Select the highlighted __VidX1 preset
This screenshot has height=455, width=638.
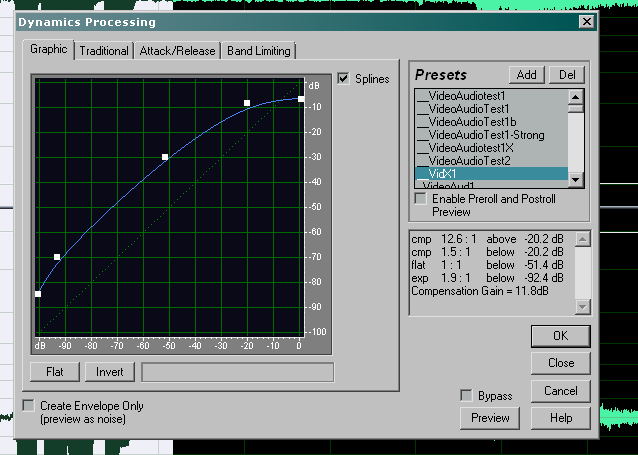(492, 174)
